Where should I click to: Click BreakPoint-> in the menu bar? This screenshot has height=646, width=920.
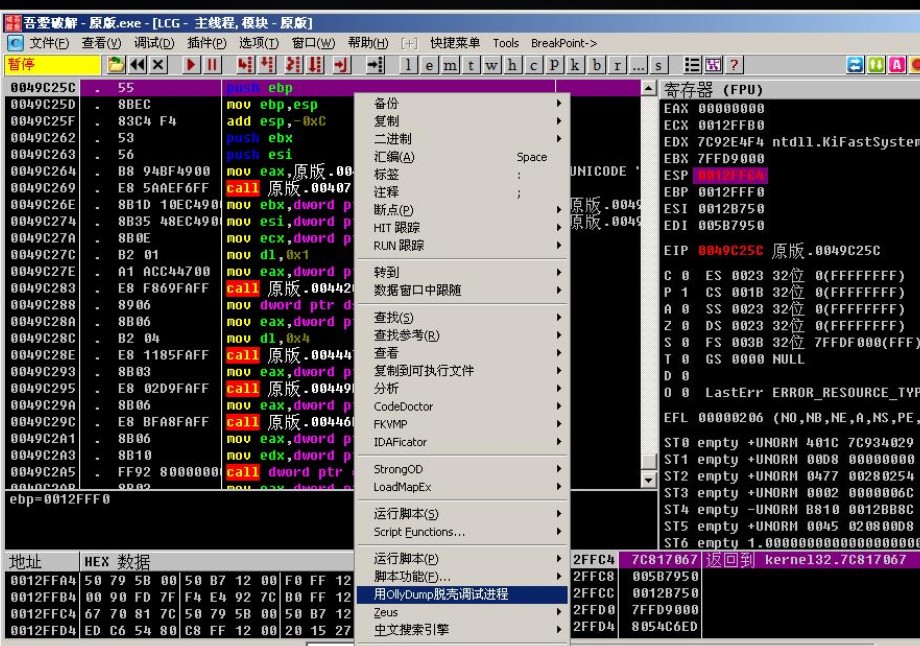[564, 43]
